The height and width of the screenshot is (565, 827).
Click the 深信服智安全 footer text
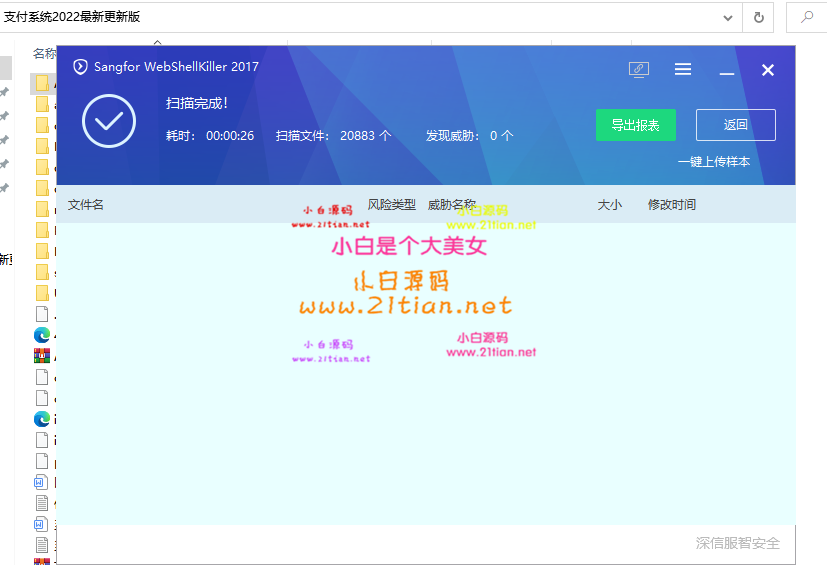pos(737,543)
